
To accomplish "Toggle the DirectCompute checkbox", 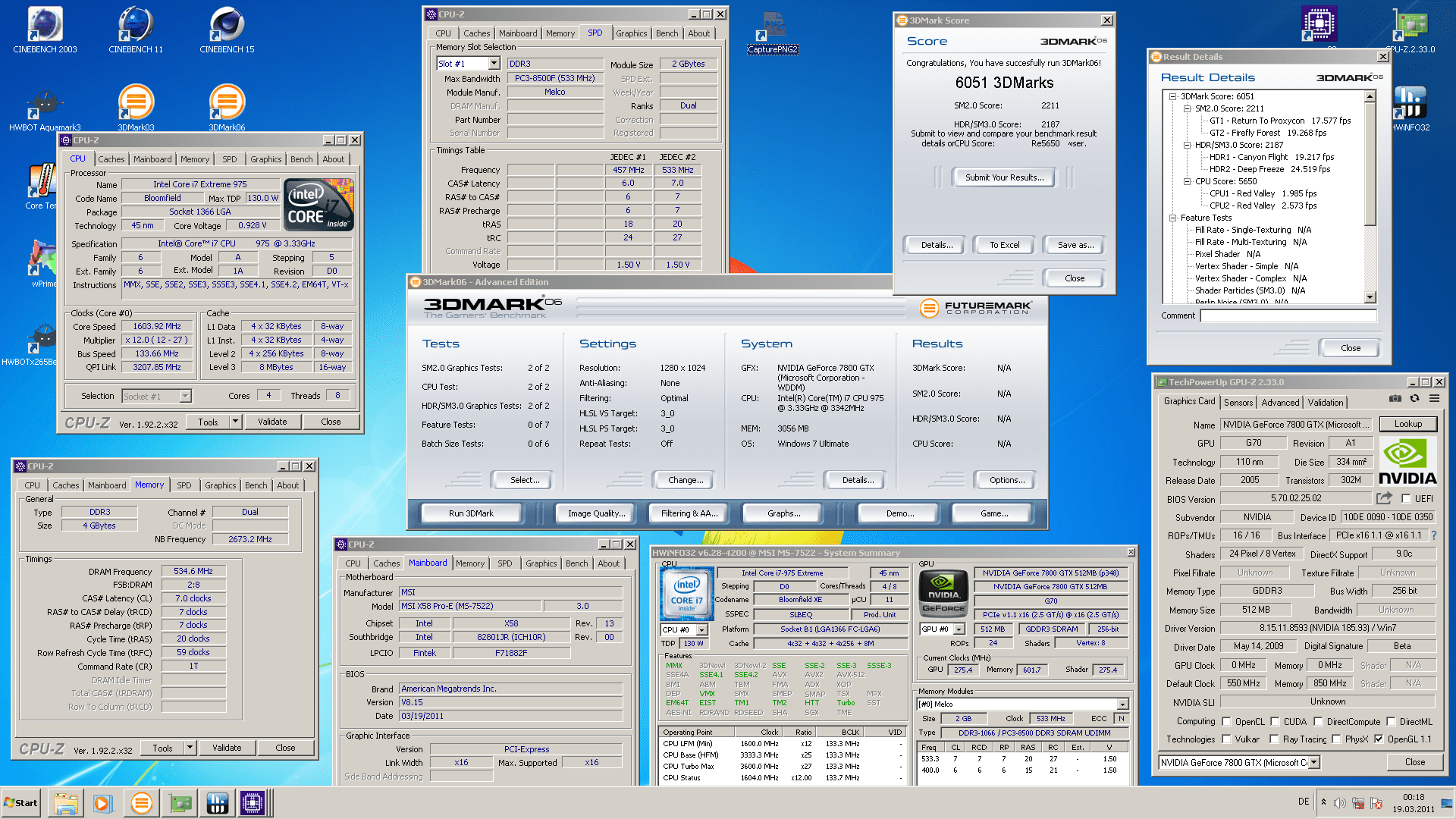I will point(1318,722).
